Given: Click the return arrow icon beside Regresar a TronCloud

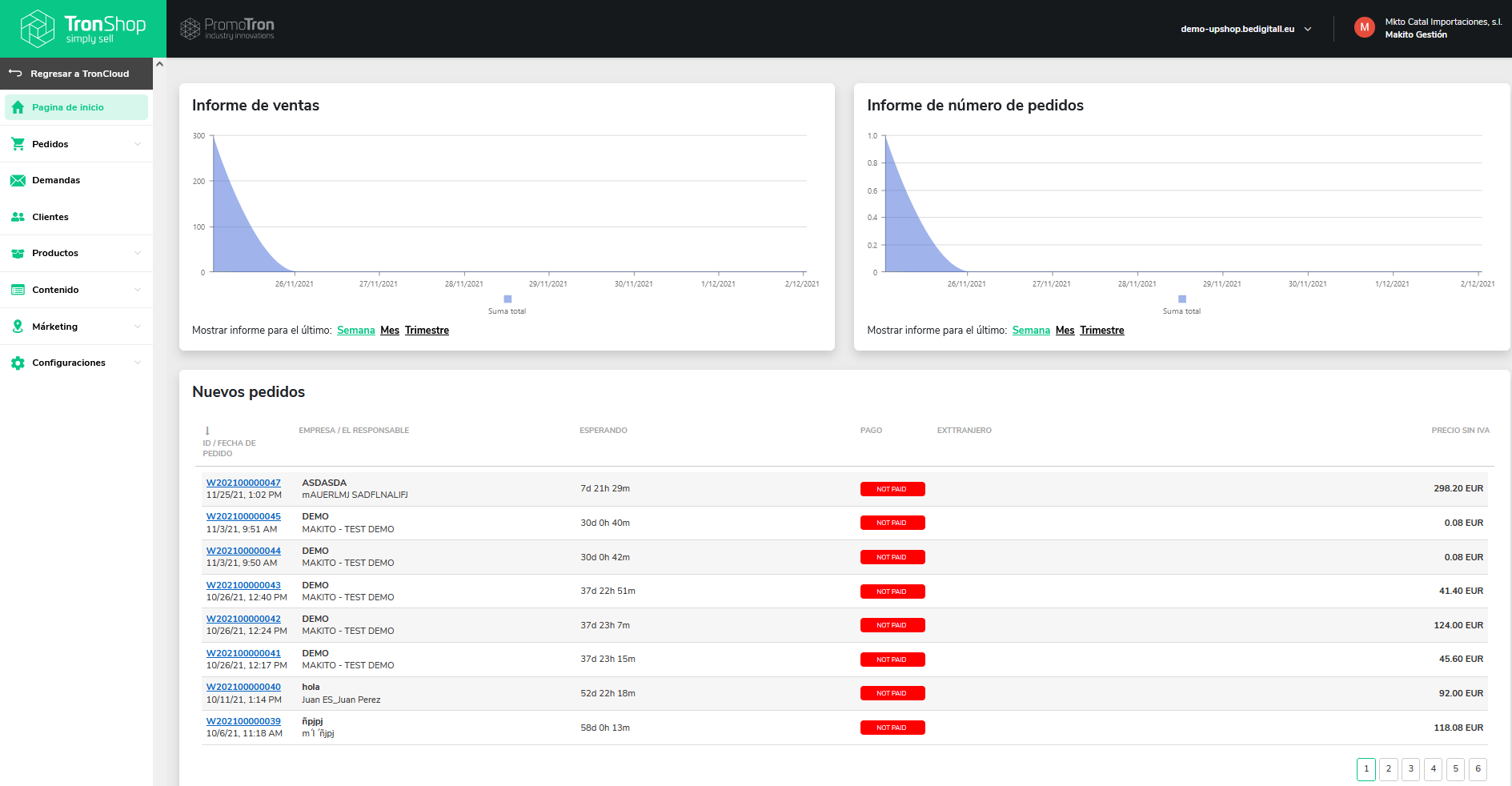Looking at the screenshot, I should [15, 73].
